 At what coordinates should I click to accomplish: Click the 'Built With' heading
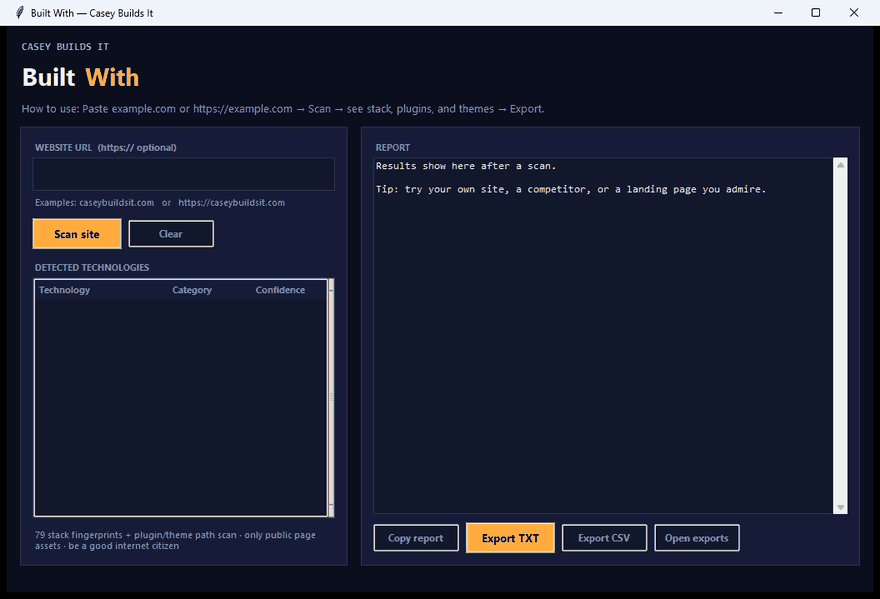(80, 77)
